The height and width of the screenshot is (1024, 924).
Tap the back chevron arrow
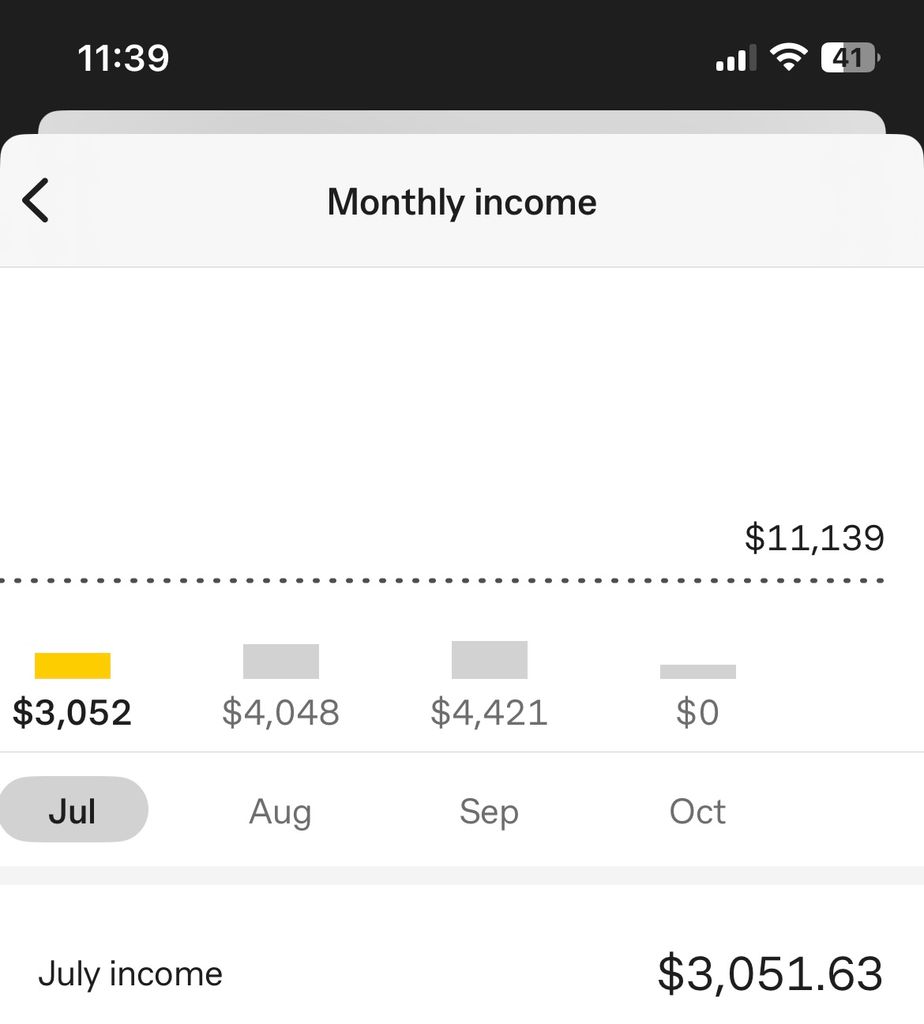click(x=36, y=201)
